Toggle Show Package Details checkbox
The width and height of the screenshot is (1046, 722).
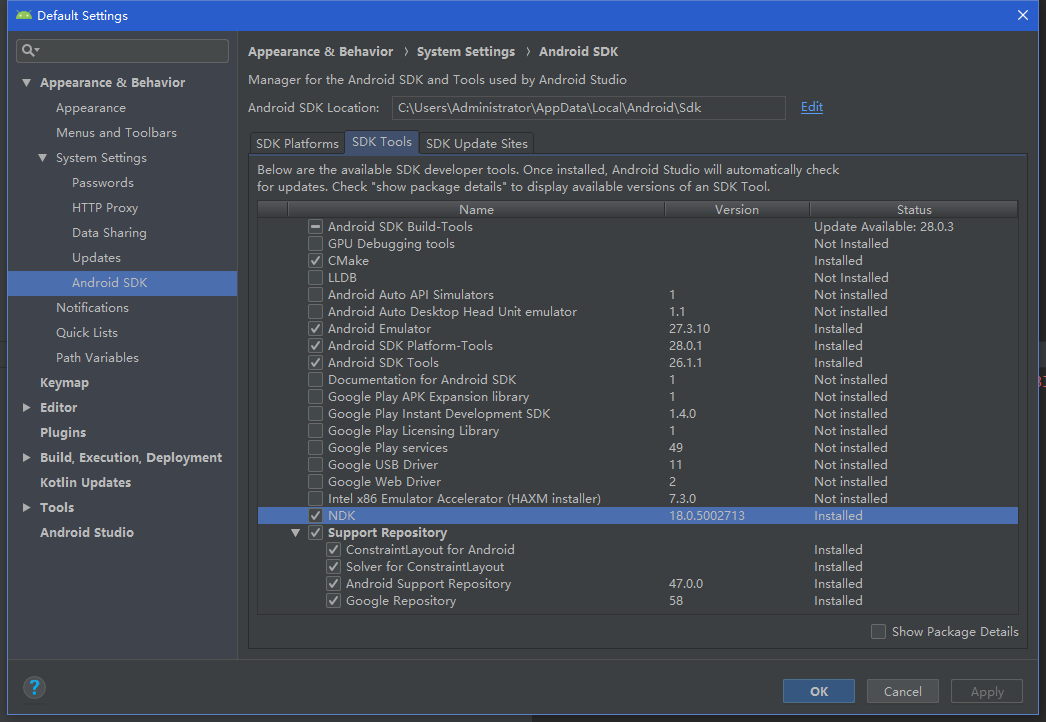tap(879, 631)
